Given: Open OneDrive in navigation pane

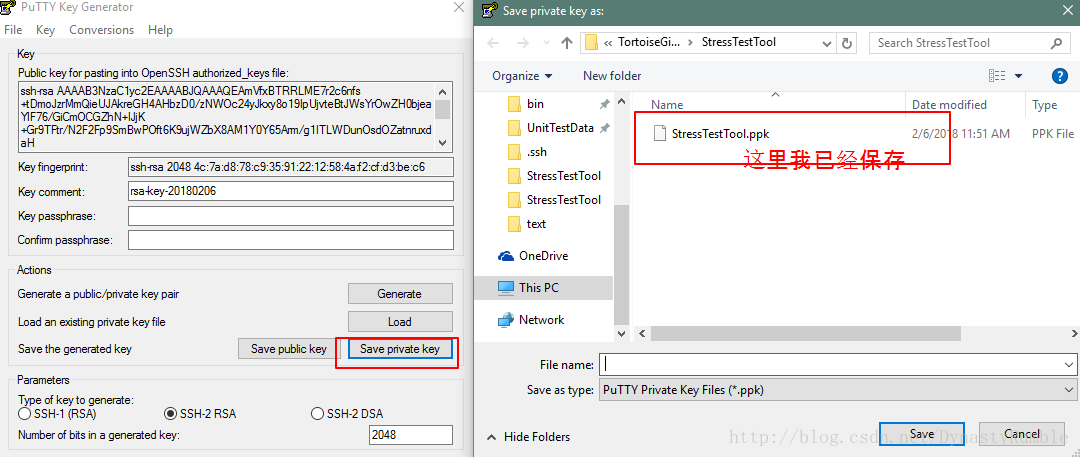Looking at the screenshot, I should point(532,256).
